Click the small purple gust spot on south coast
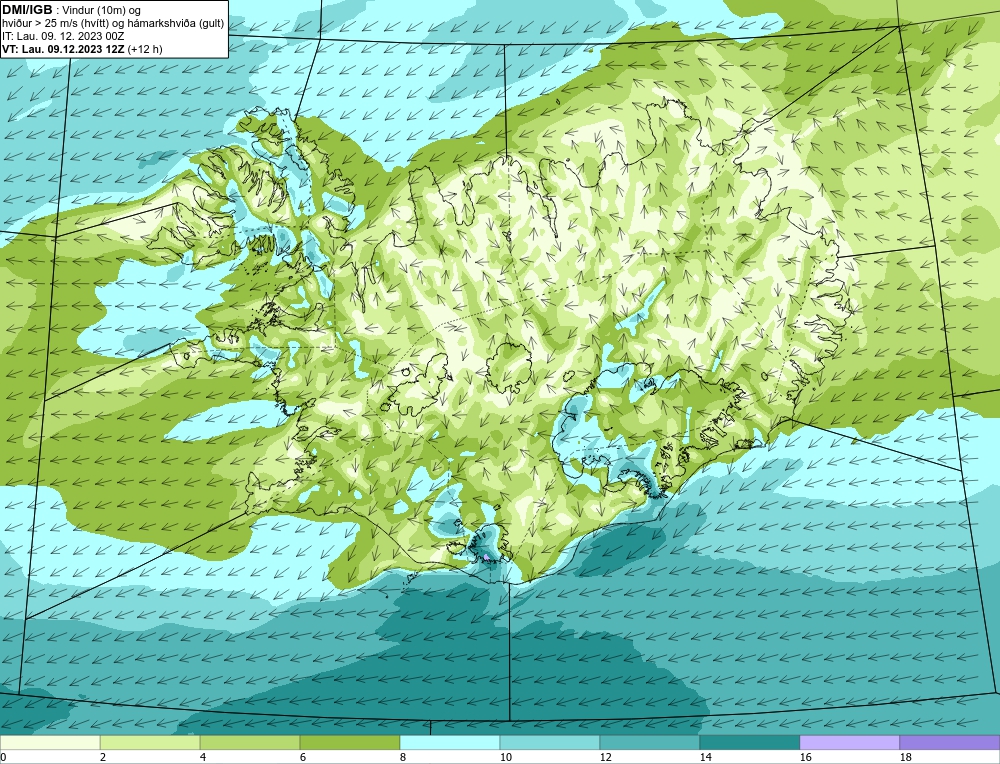 point(487,557)
